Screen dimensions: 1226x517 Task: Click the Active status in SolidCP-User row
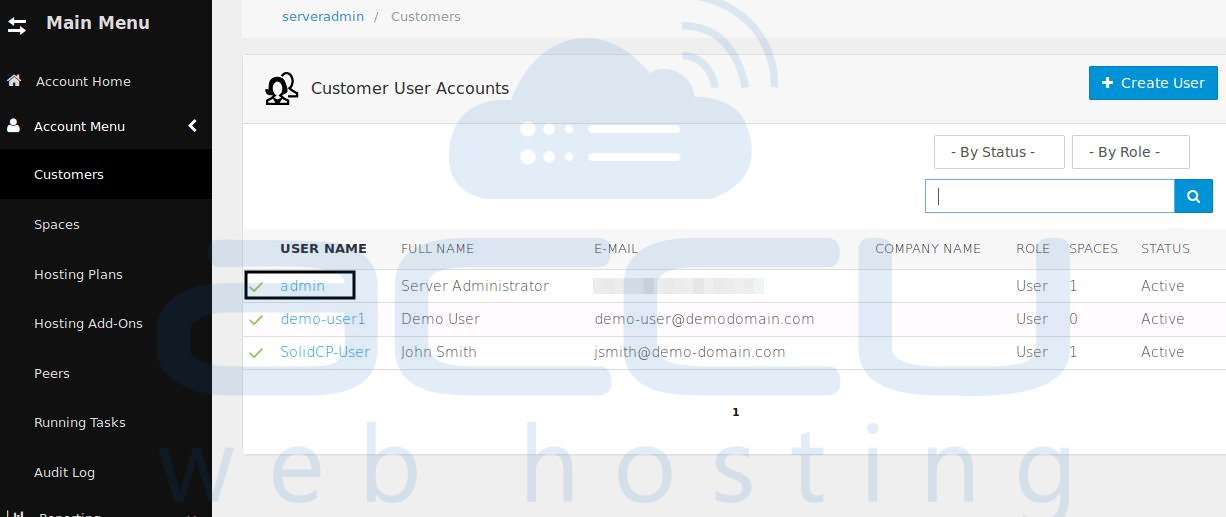pyautogui.click(x=1162, y=352)
